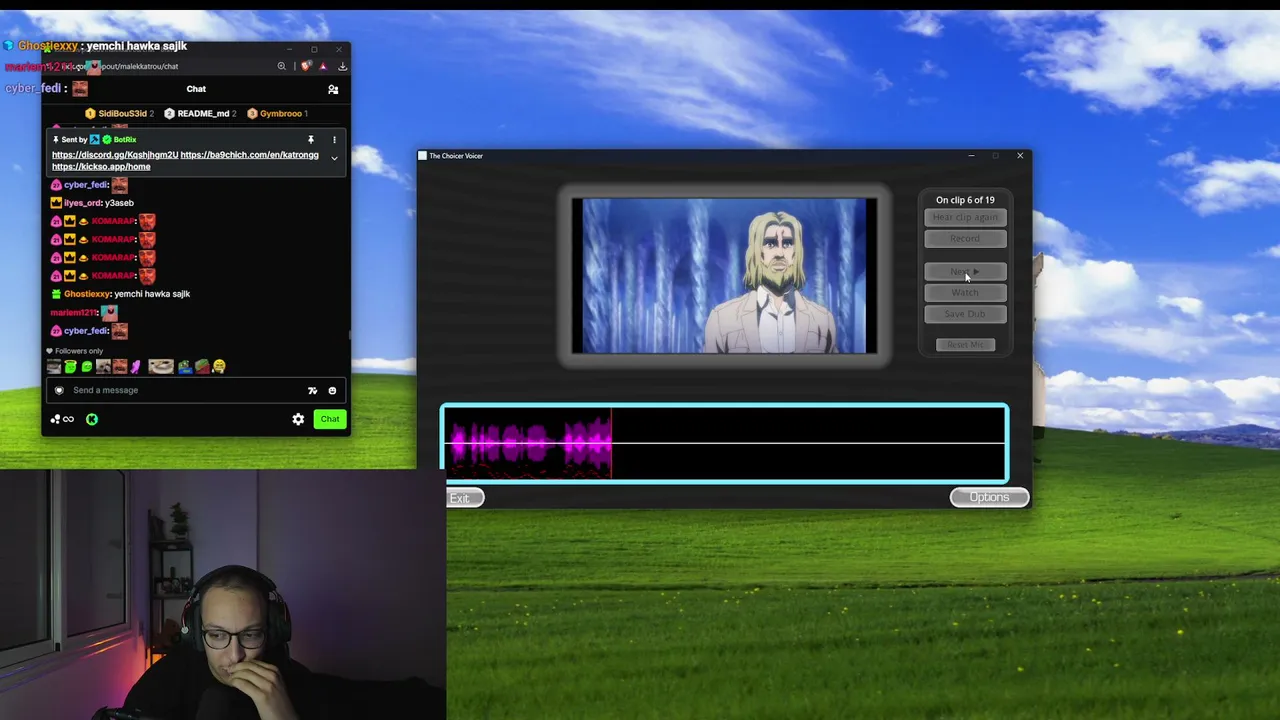Viewport: 1280px width, 720px height.
Task: Open the kickso.app/home link
Action: [x=101, y=167]
